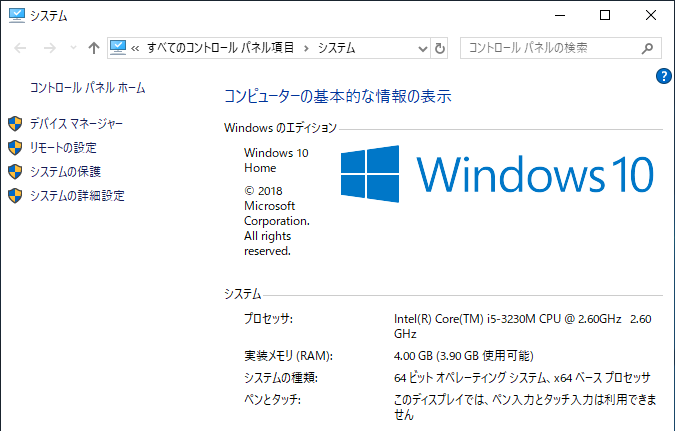Click the Back navigation arrow
Viewport: 675px width, 431px height.
(x=20, y=48)
